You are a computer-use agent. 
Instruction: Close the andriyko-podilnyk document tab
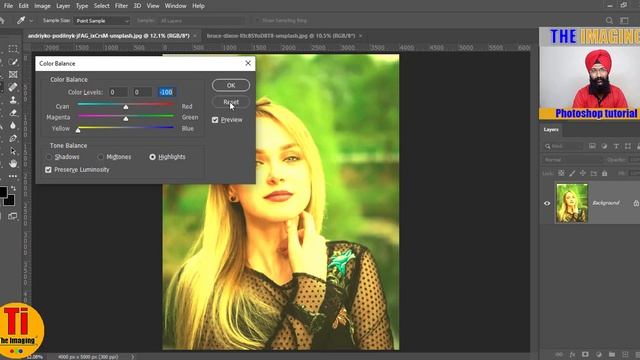195,36
